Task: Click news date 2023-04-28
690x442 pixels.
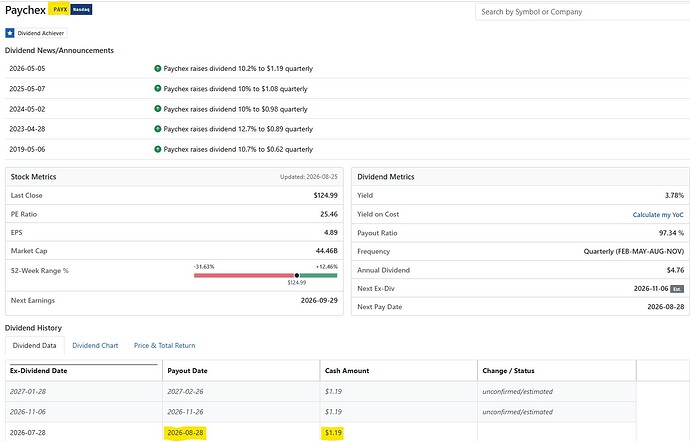Action: (x=27, y=129)
